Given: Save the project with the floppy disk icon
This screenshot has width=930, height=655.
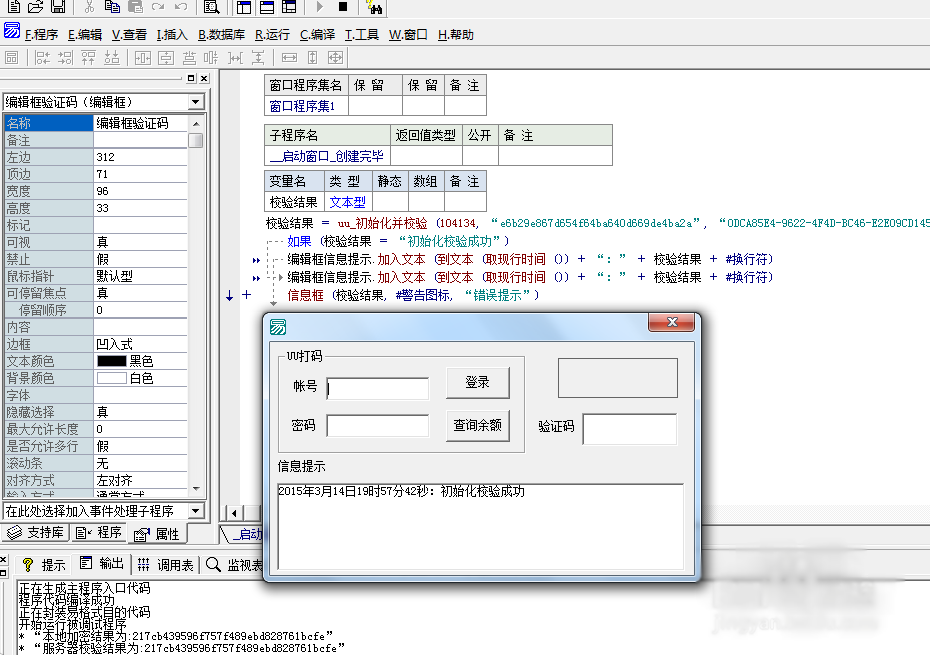Looking at the screenshot, I should [x=58, y=7].
